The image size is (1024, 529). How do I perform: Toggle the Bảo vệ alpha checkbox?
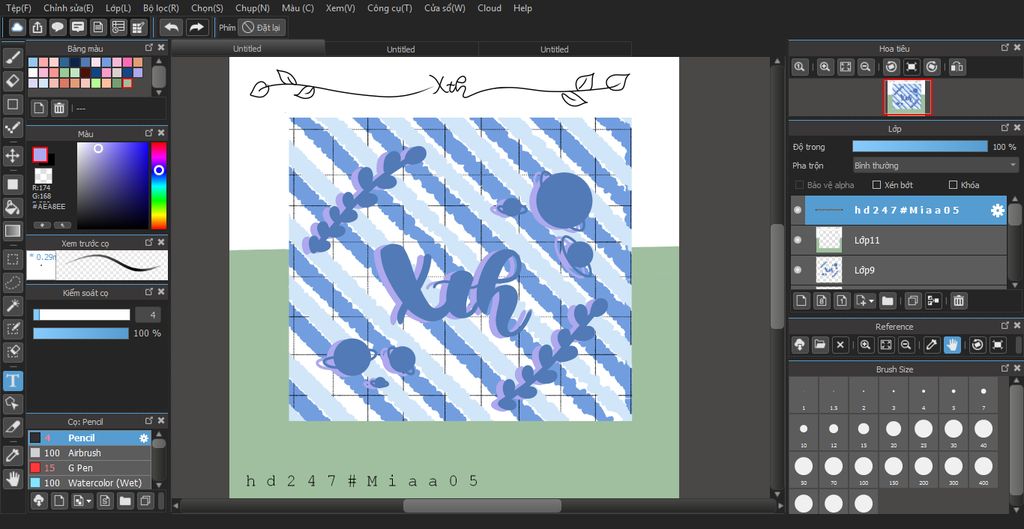799,185
